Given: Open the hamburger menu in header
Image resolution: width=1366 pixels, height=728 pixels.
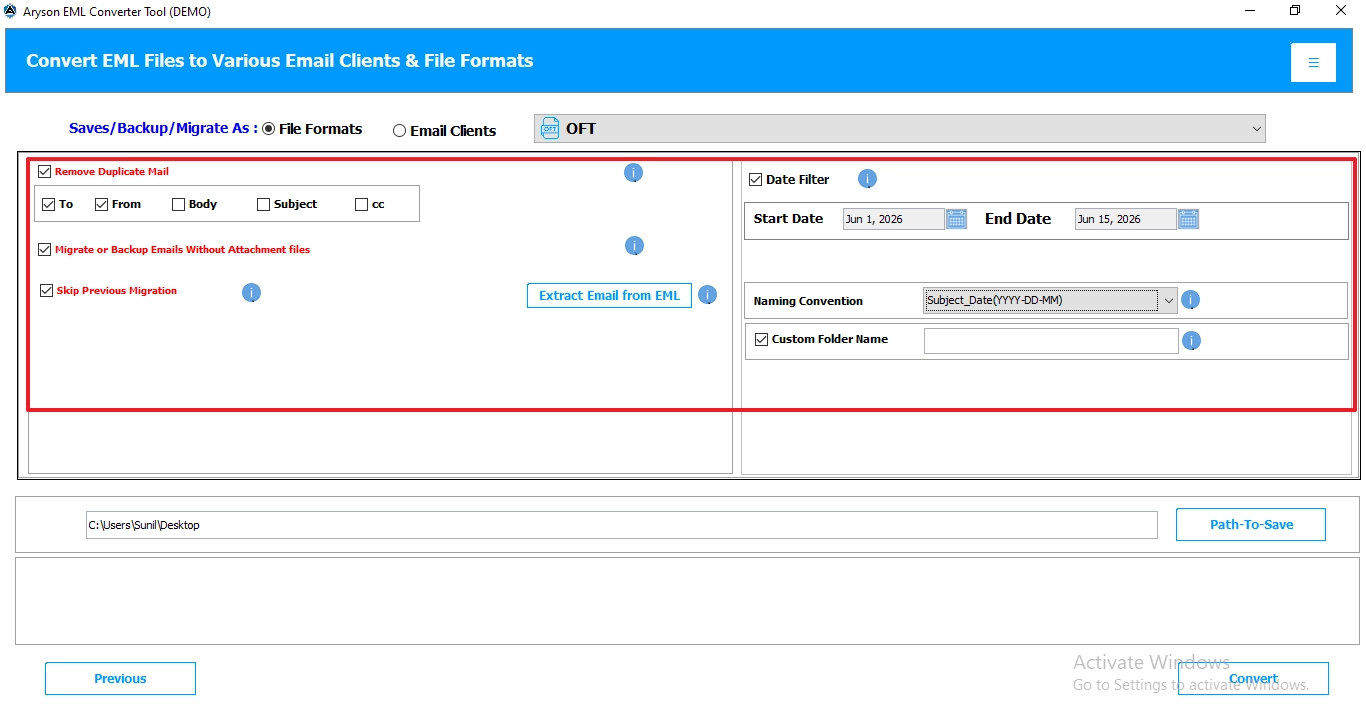Looking at the screenshot, I should [x=1313, y=62].
